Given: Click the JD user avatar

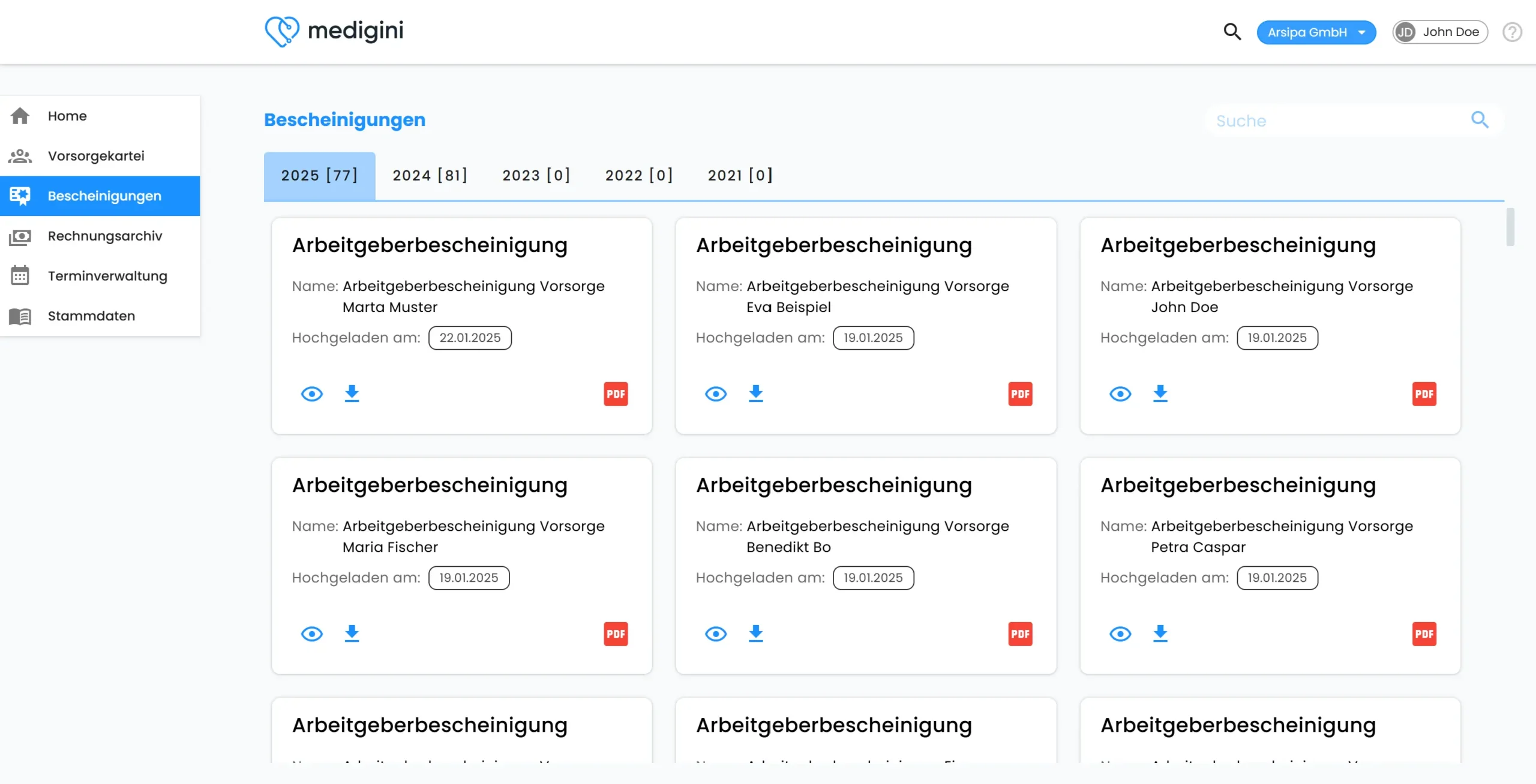Looking at the screenshot, I should 1405,32.
